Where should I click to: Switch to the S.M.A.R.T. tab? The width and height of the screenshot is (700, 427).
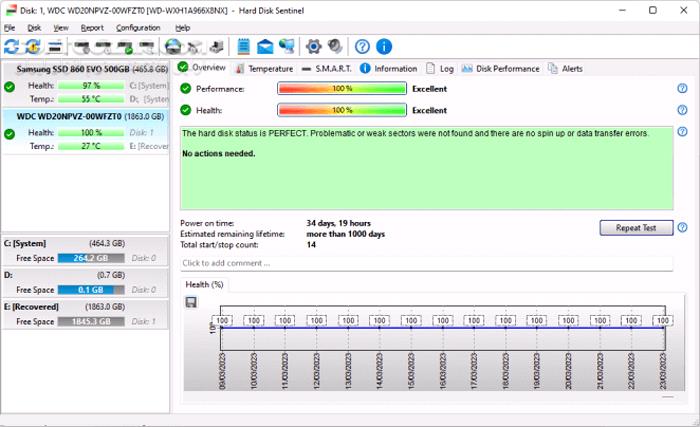(327, 69)
